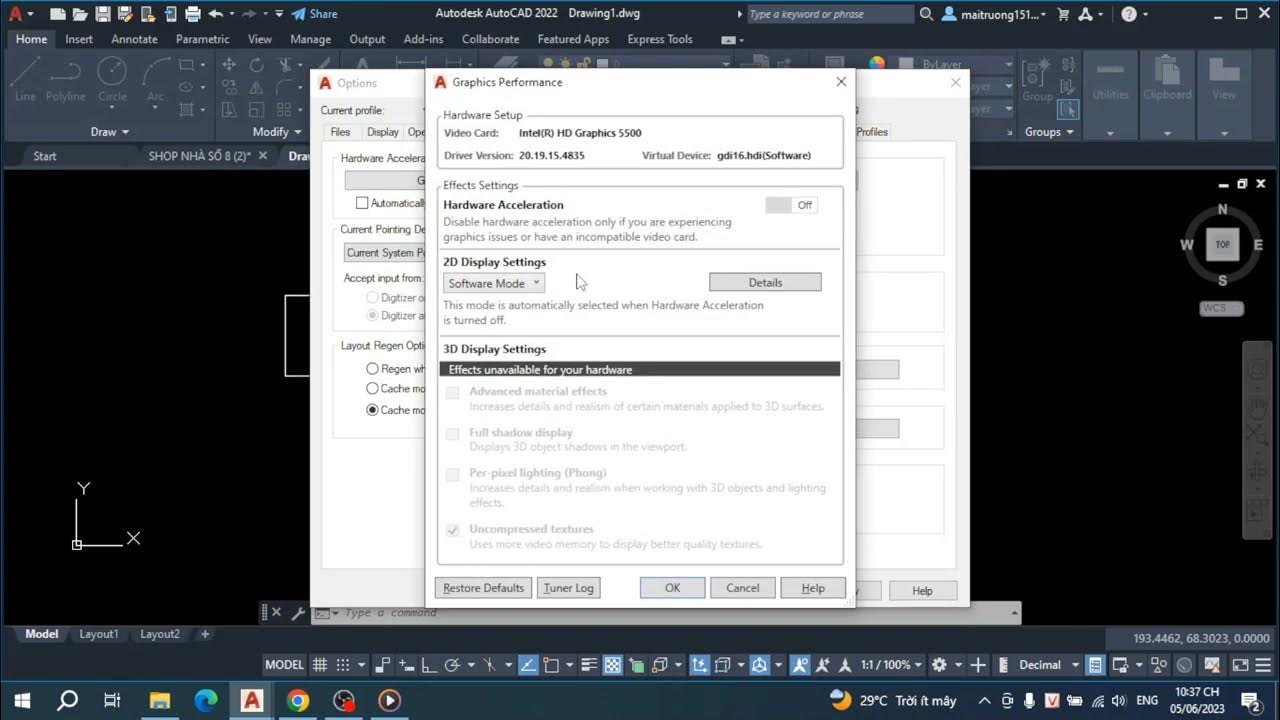The image size is (1280, 720).
Task: Expand the Draw panel dropdown
Action: (110, 132)
